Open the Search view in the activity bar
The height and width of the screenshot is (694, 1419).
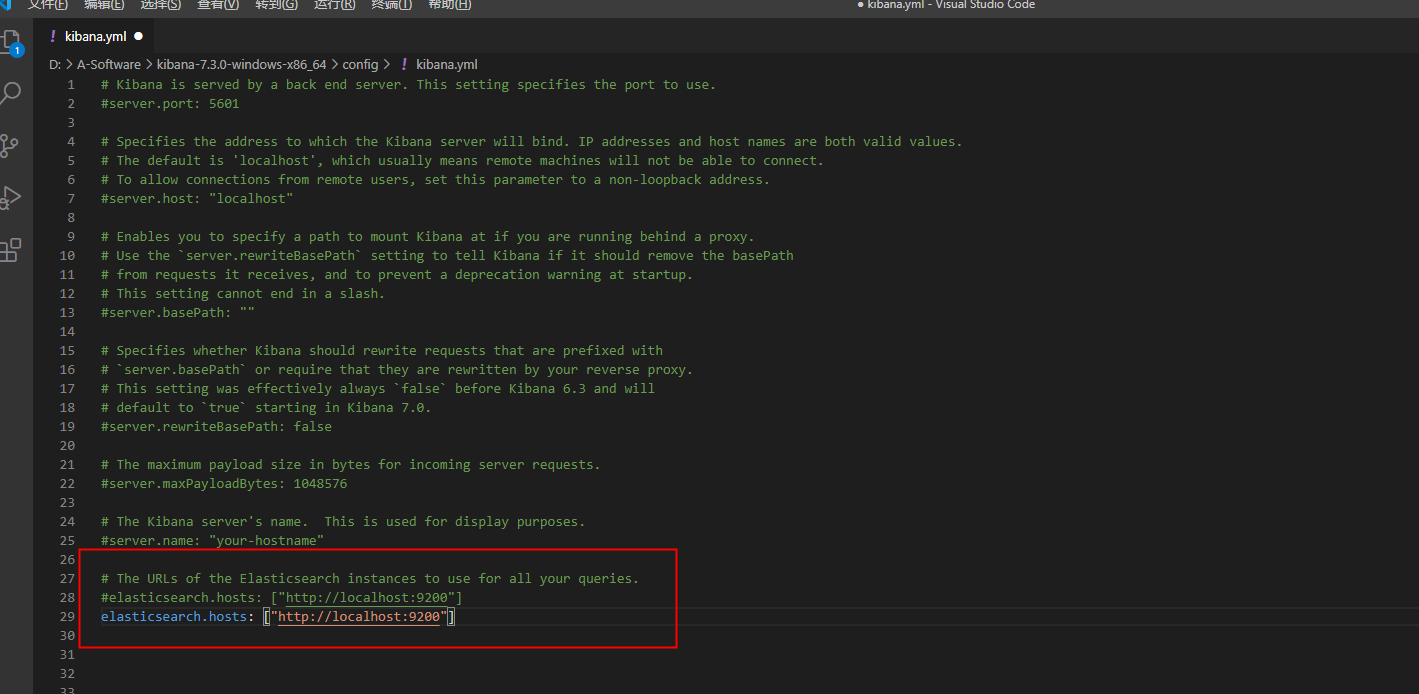pyautogui.click(x=11, y=94)
